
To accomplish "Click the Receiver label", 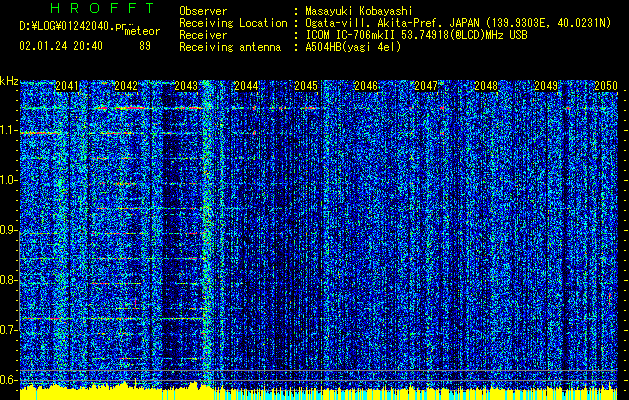I will (x=203, y=35).
